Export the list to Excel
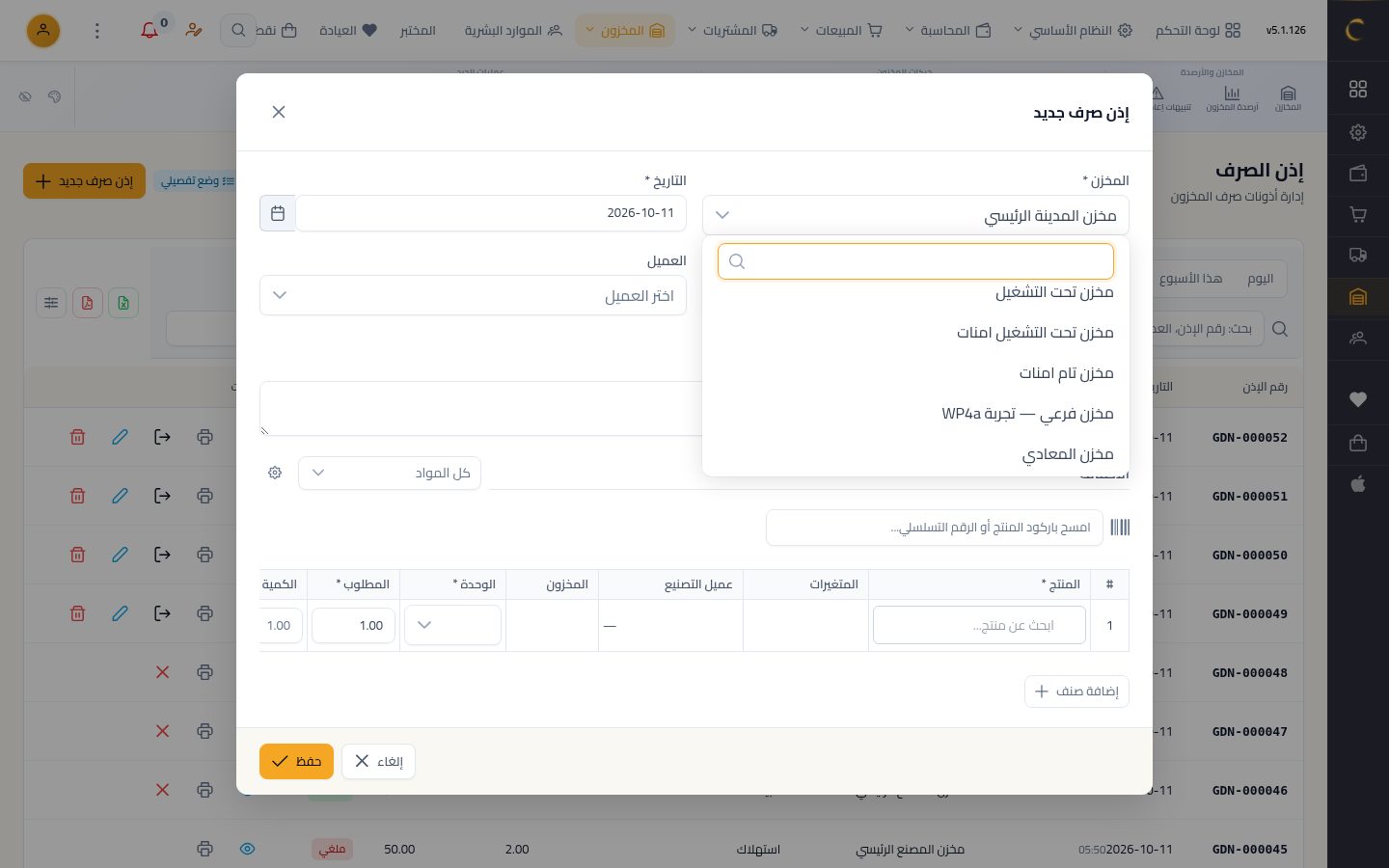Image resolution: width=1389 pixels, height=868 pixels. coord(123,303)
